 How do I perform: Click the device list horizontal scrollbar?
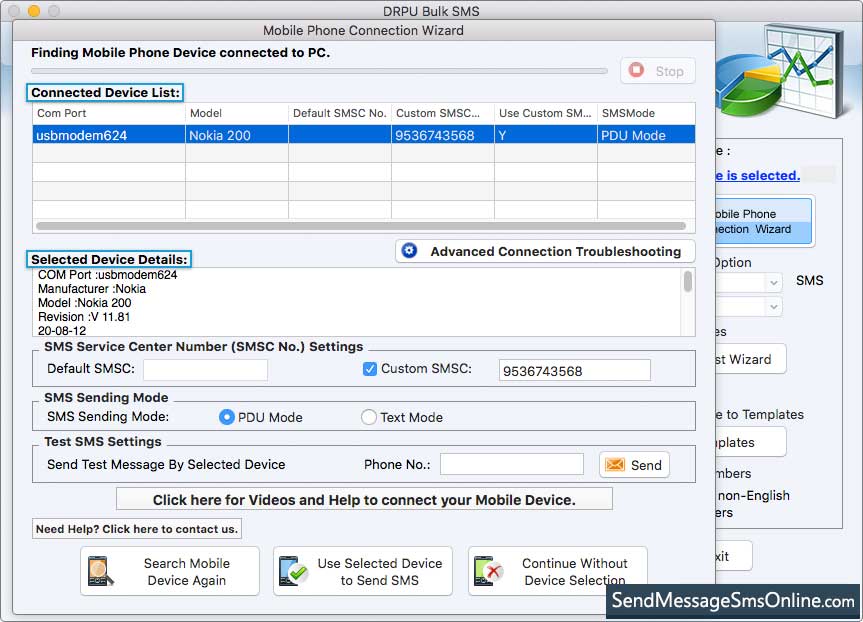[361, 226]
